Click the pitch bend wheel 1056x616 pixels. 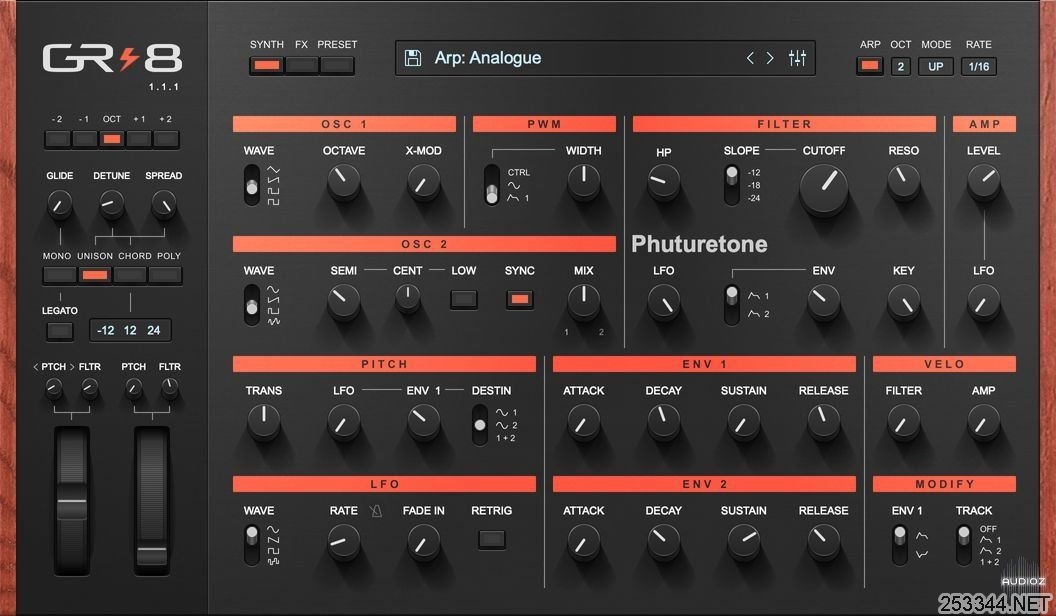click(72, 500)
